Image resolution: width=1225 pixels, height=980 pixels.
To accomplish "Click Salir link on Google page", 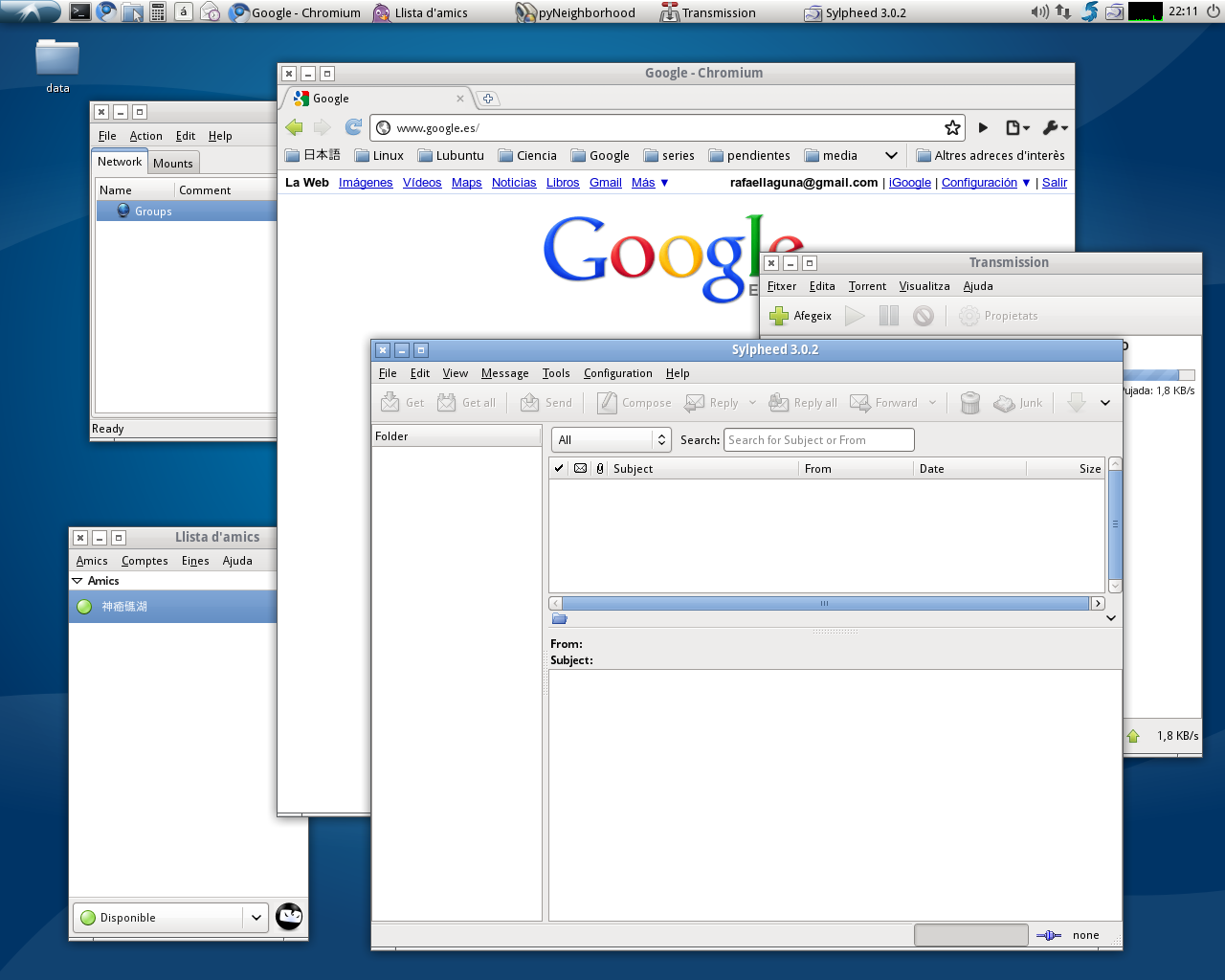I will (x=1055, y=183).
